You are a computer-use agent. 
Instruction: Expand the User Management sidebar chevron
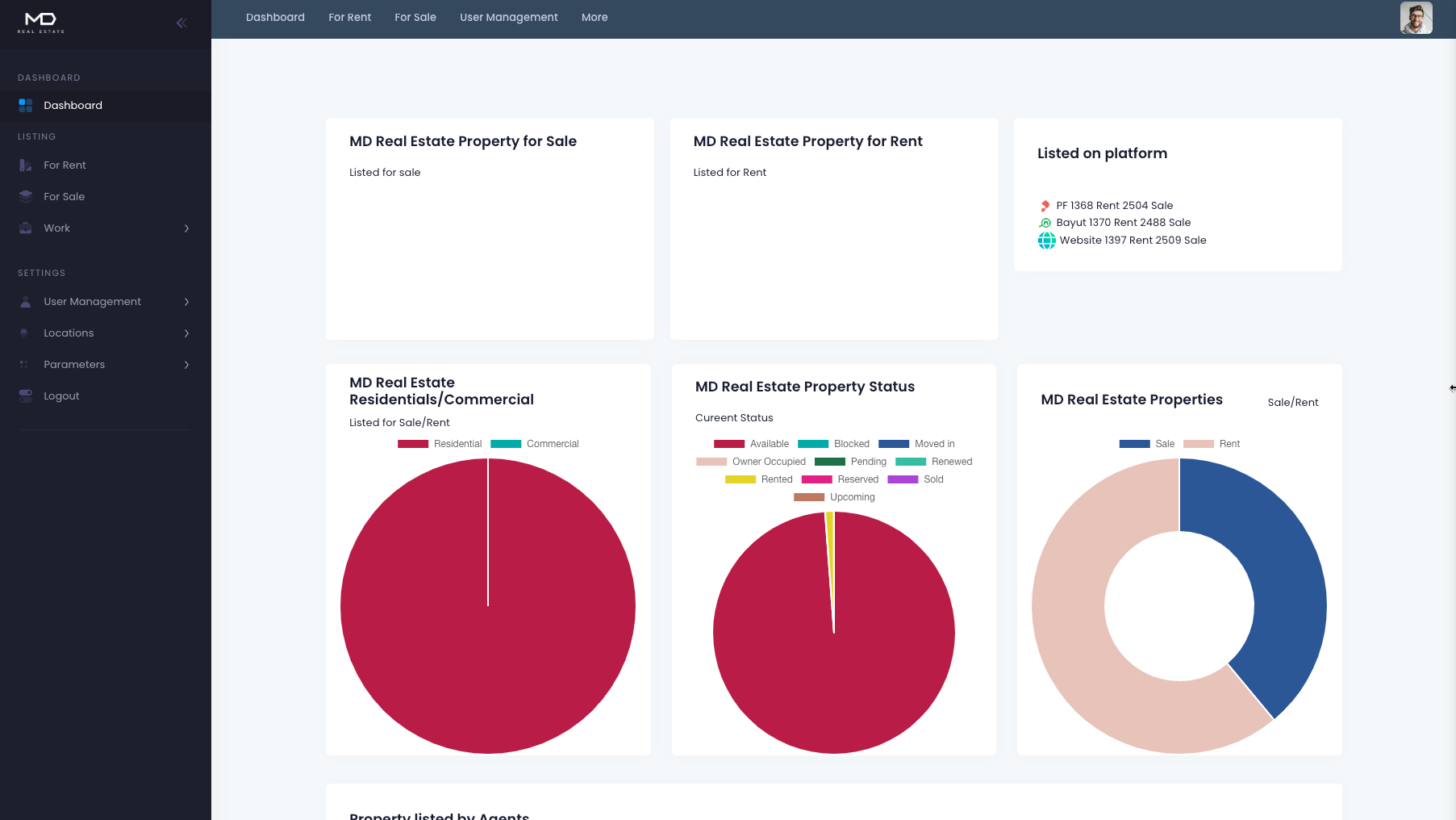click(x=186, y=302)
